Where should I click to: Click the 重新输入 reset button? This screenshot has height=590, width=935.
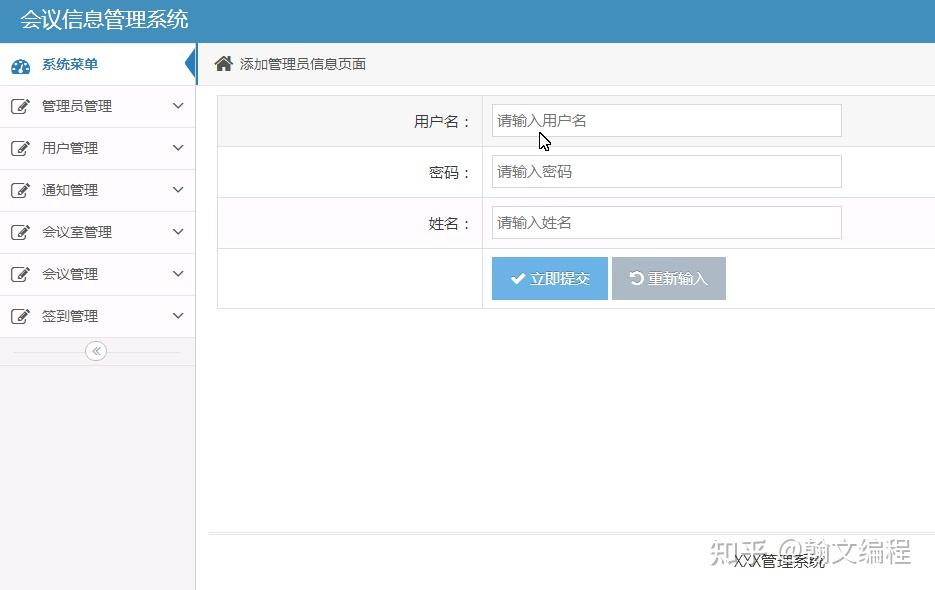coord(668,278)
